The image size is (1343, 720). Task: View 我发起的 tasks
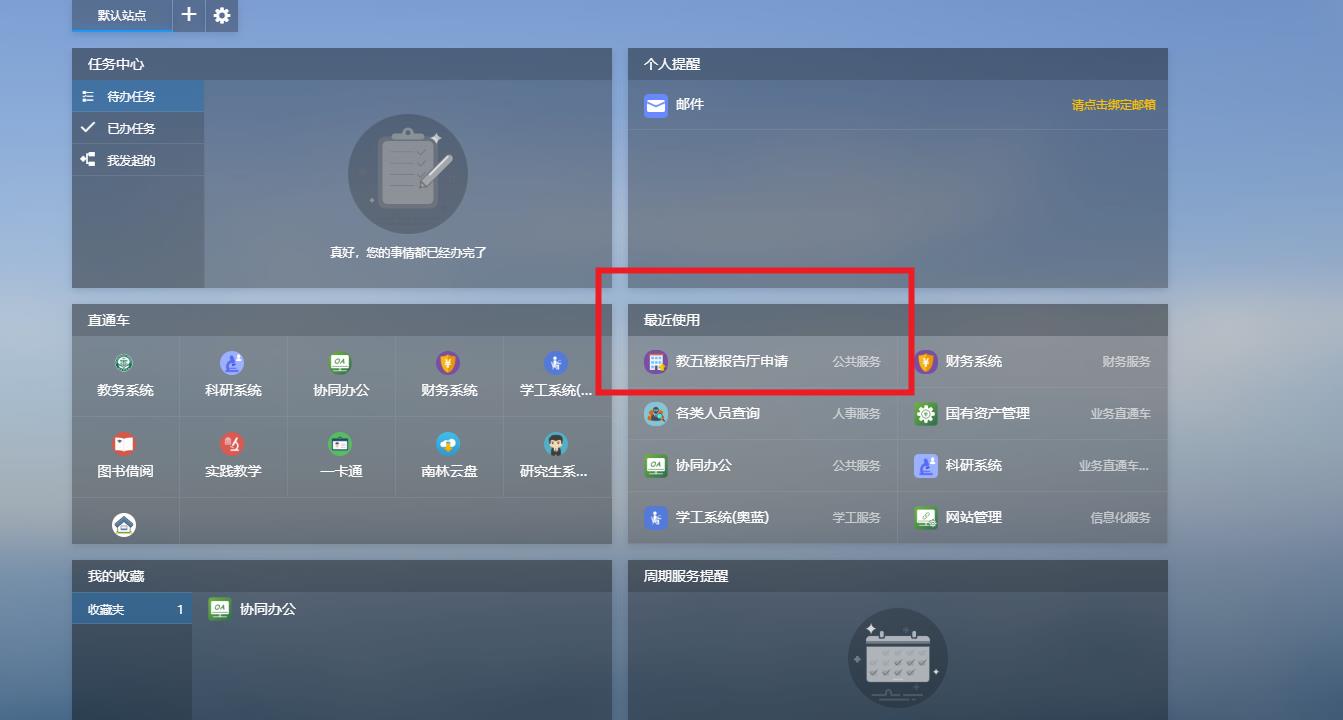131,161
